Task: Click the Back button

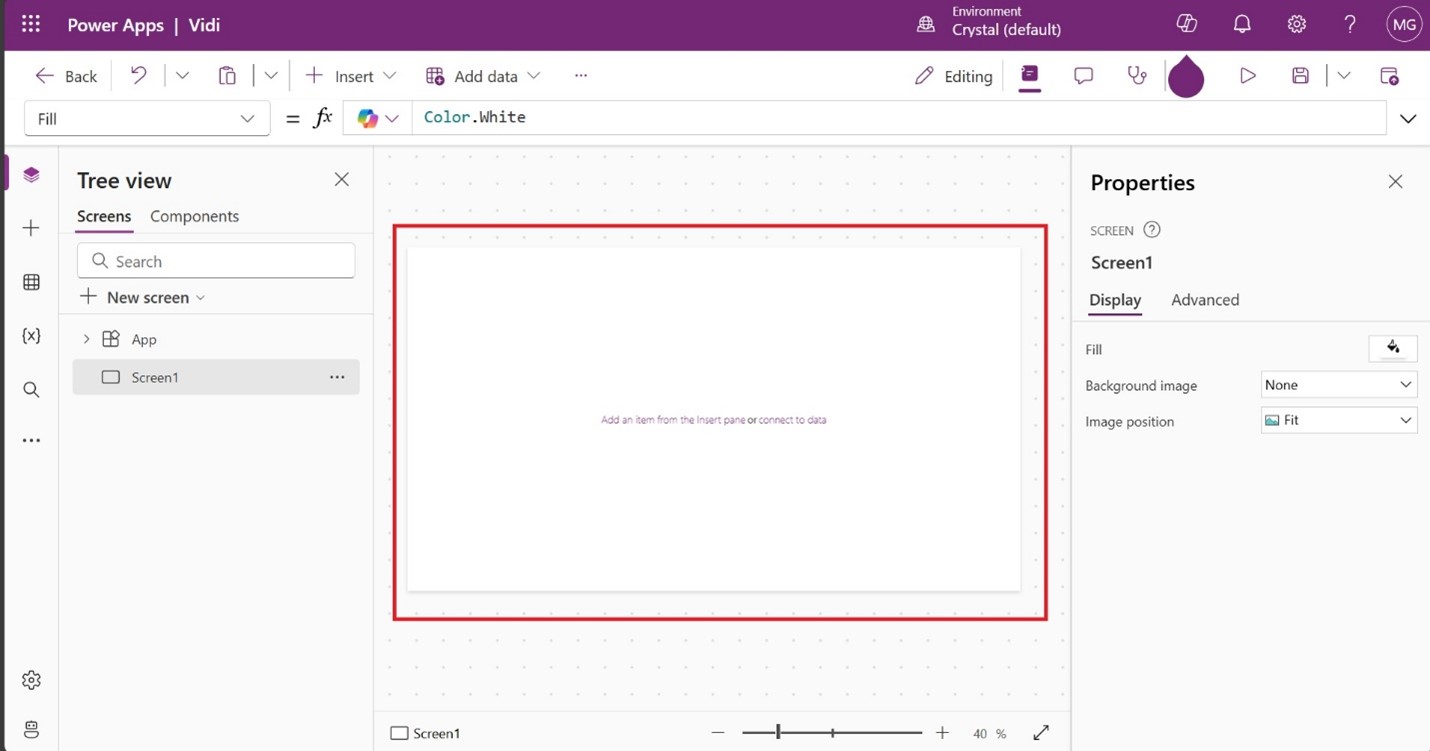Action: pos(66,76)
